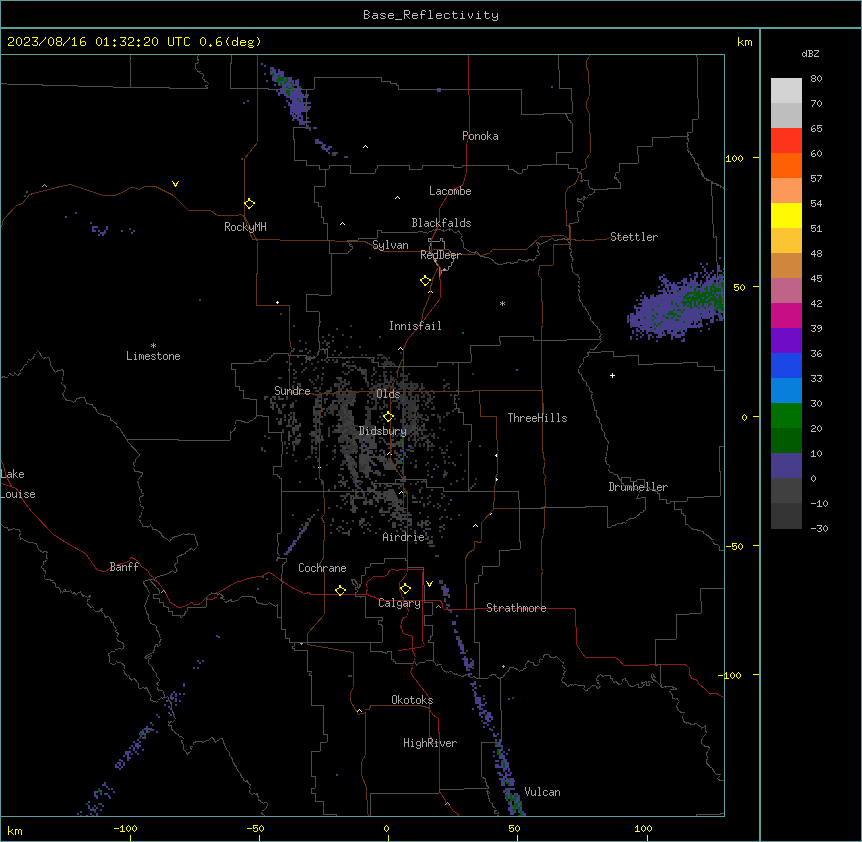Viewport: 862px width, 842px height.
Task: Select the Limestone label
Action: [153, 356]
